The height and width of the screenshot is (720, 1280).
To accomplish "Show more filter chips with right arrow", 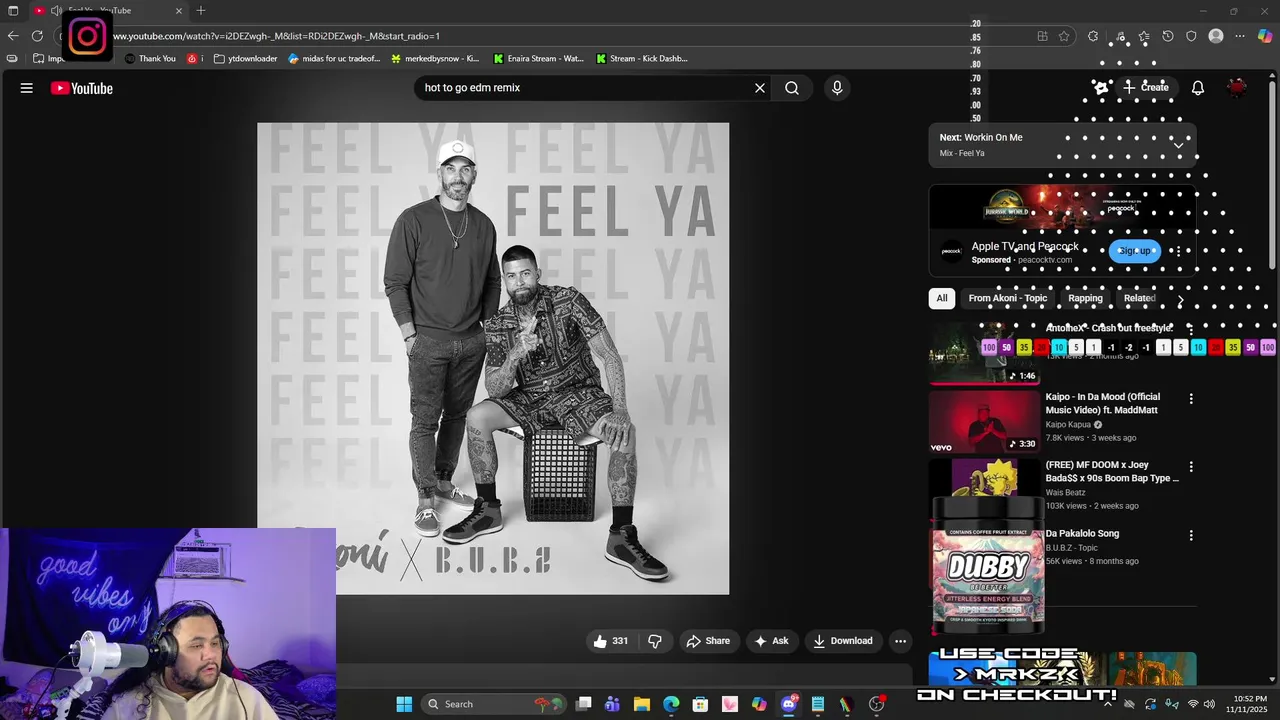I will 1180,299.
